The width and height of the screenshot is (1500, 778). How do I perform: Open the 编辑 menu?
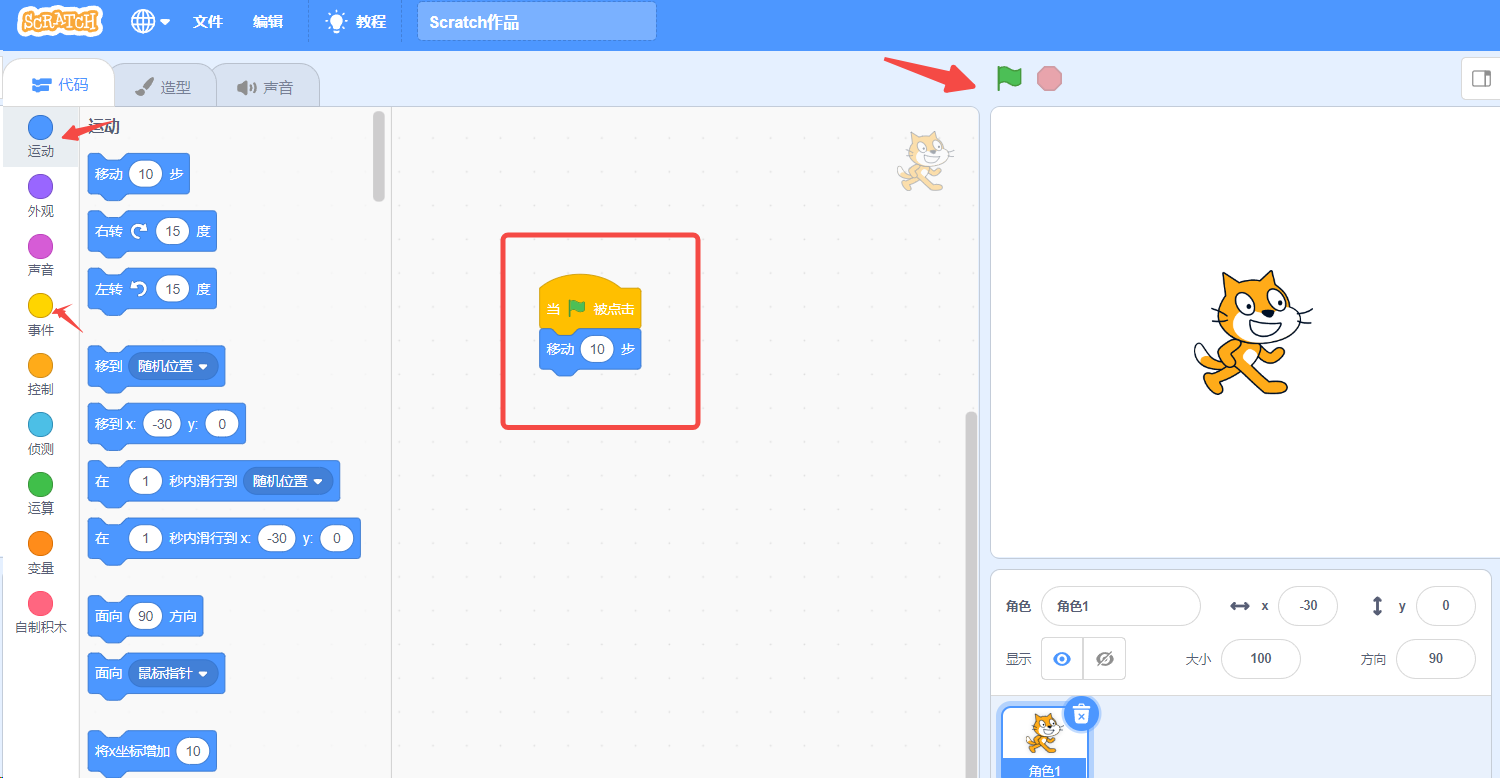tap(268, 21)
